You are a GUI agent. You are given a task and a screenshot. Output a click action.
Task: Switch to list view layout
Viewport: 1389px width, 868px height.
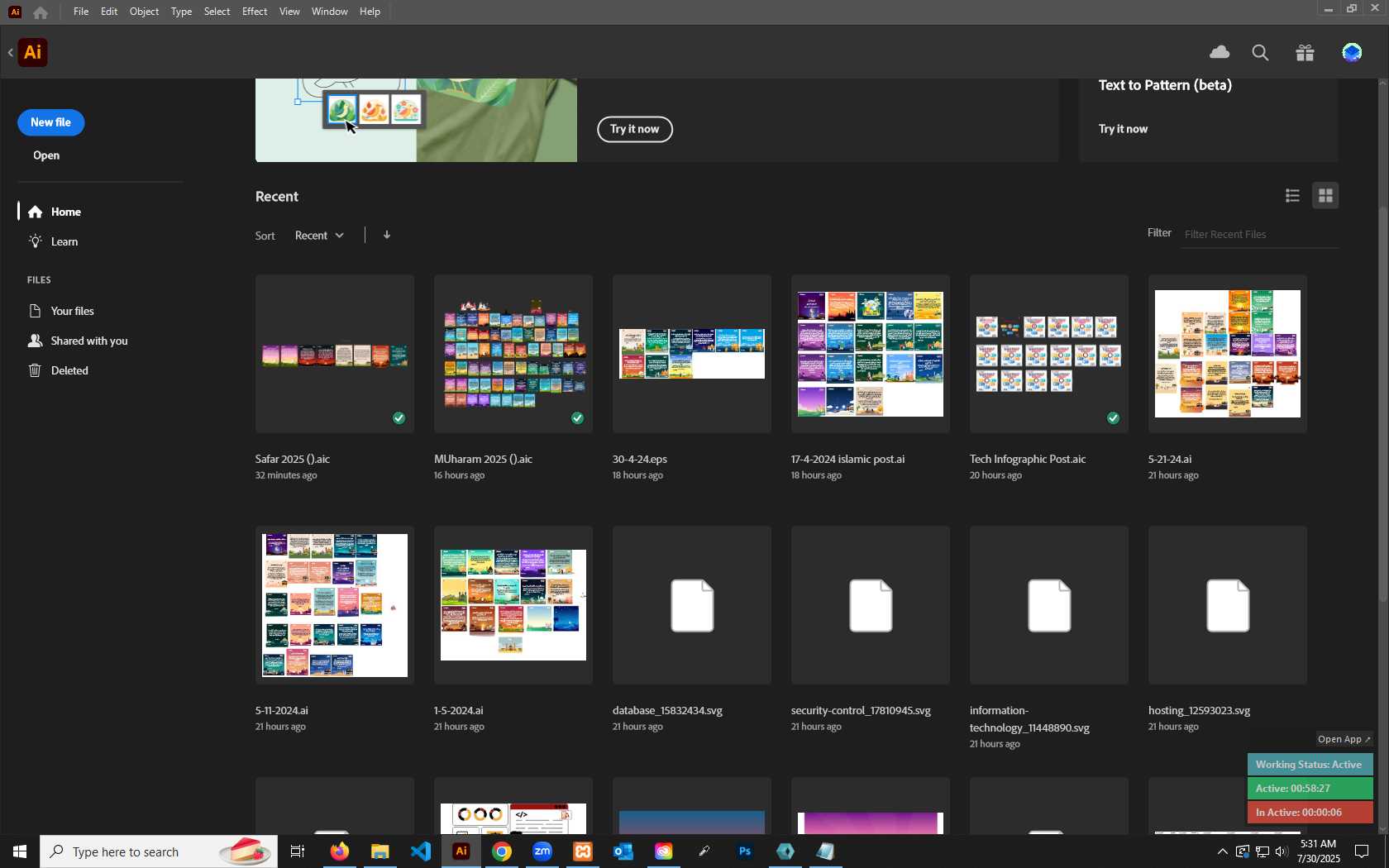point(1292,196)
